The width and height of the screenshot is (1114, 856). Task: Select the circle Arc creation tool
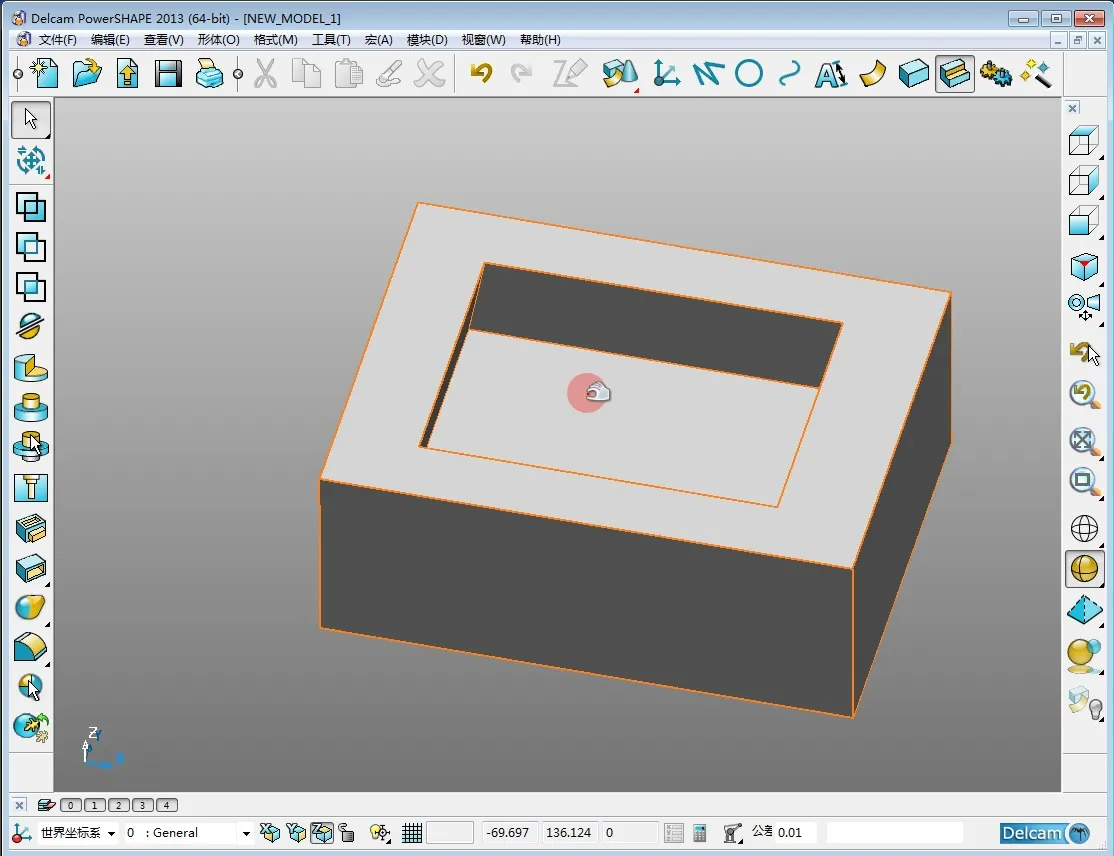(x=749, y=73)
